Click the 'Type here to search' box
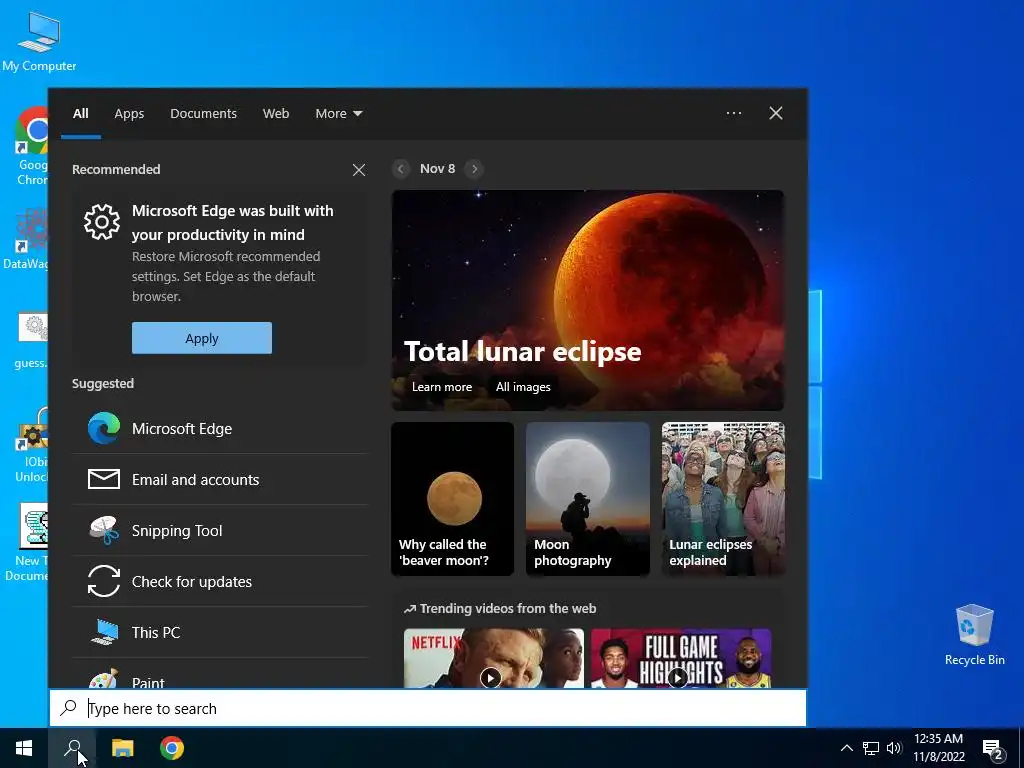This screenshot has width=1024, height=768. point(428,708)
